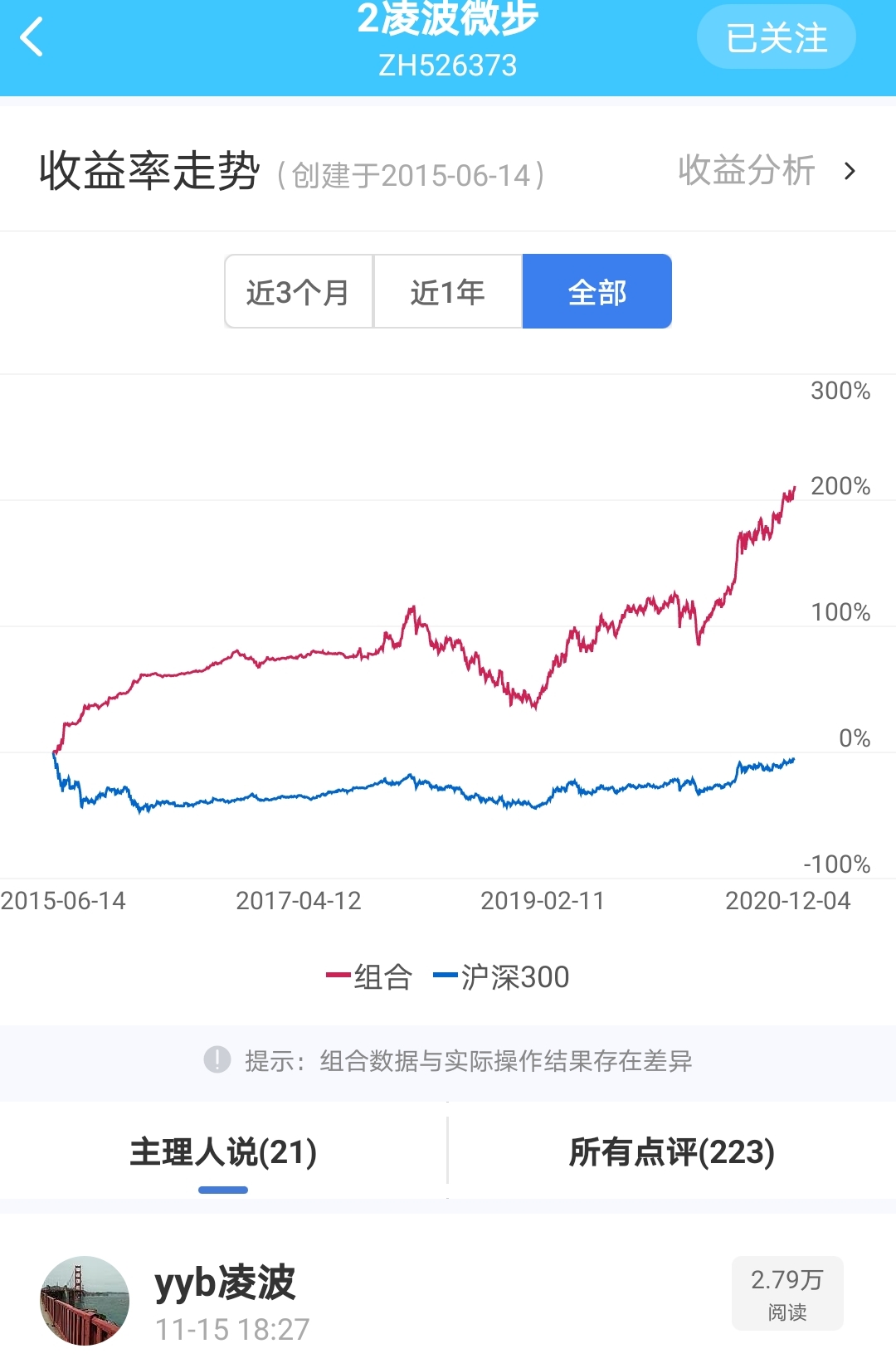The height and width of the screenshot is (1368, 896).
Task: Click the 2020-12-04 date axis label
Action: pyautogui.click(x=787, y=901)
